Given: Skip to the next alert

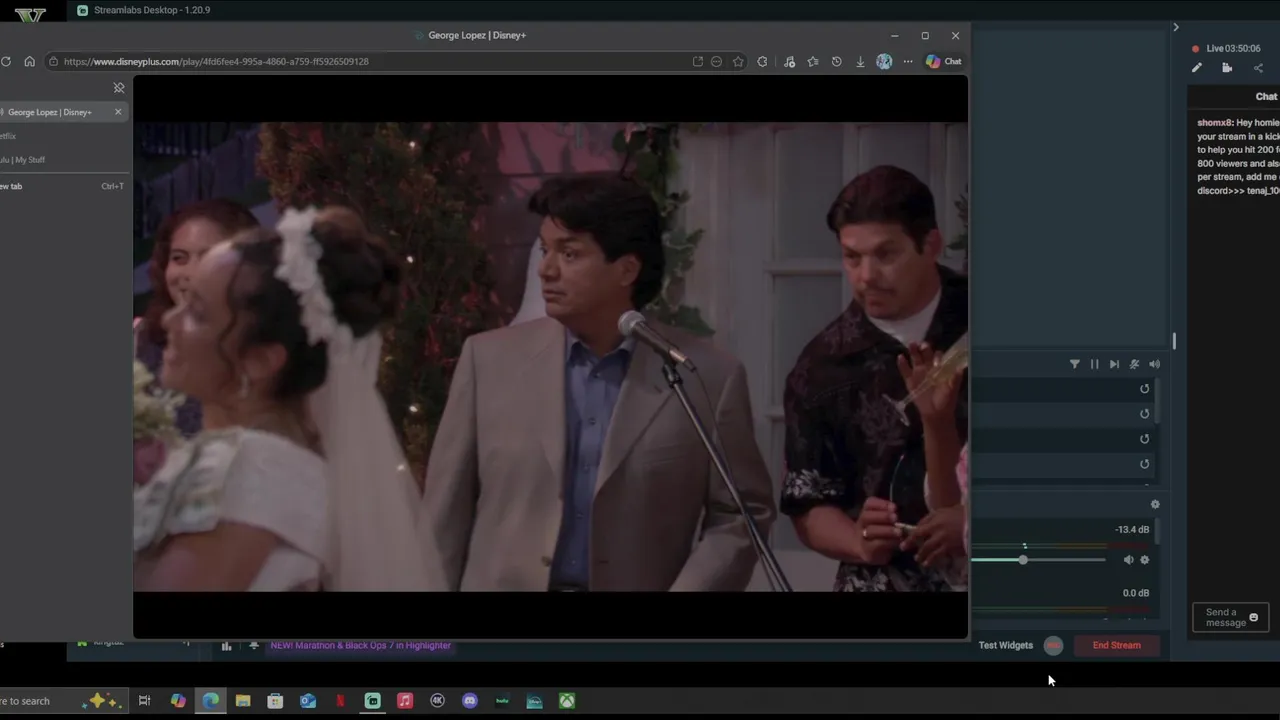Looking at the screenshot, I should 1114,364.
